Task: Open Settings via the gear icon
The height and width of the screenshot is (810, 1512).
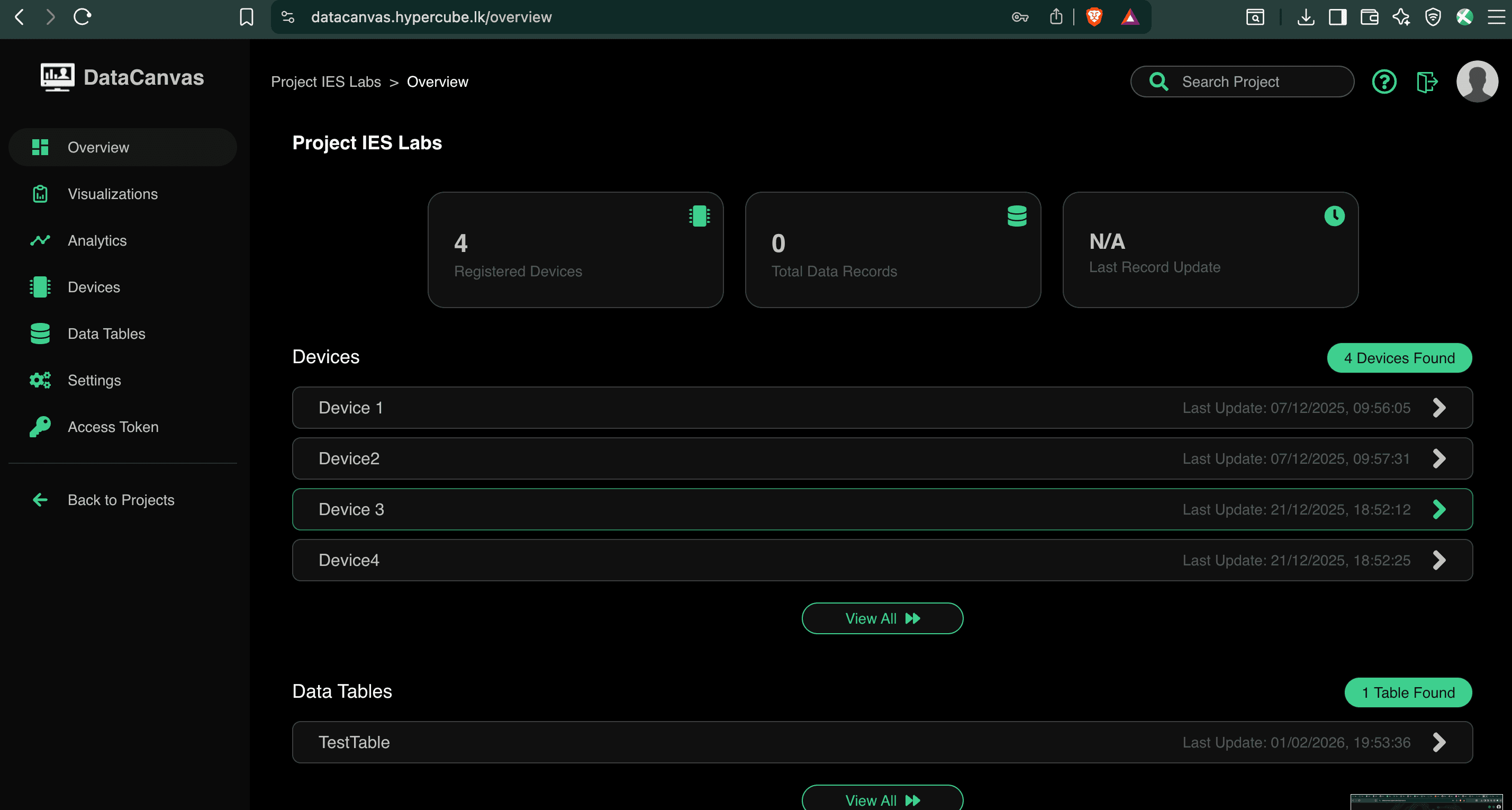Action: point(39,380)
